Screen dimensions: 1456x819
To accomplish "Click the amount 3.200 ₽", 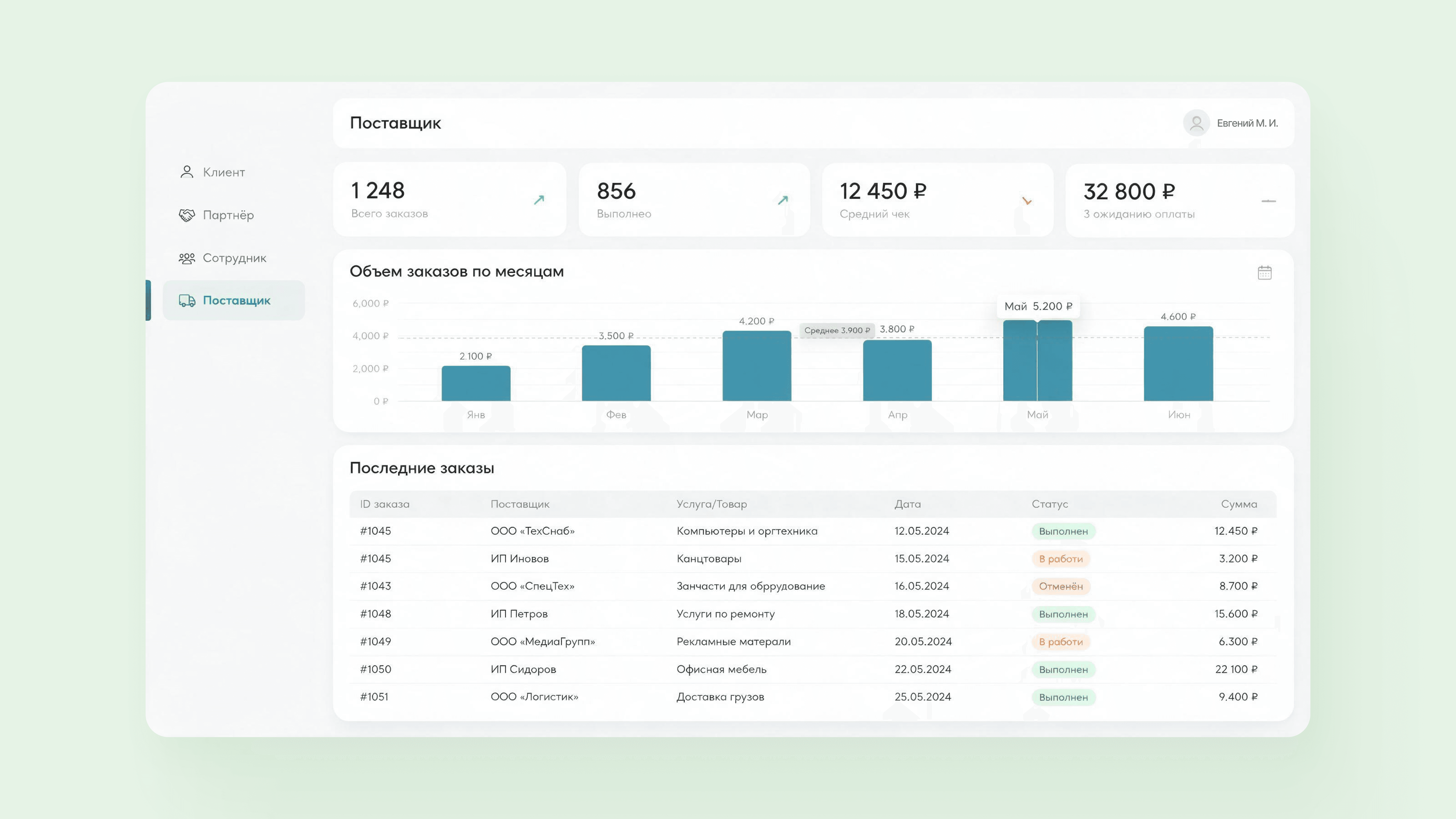I will click(x=1238, y=559).
